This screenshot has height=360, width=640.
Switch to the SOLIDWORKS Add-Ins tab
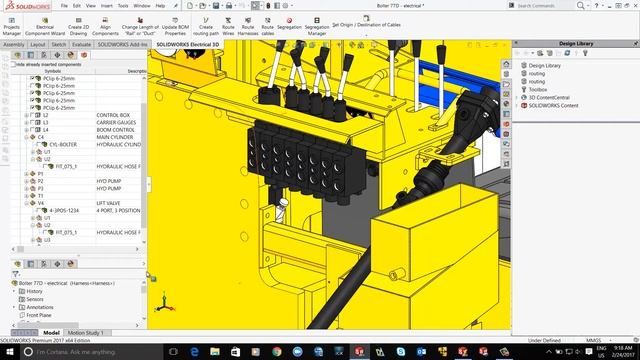pos(122,44)
